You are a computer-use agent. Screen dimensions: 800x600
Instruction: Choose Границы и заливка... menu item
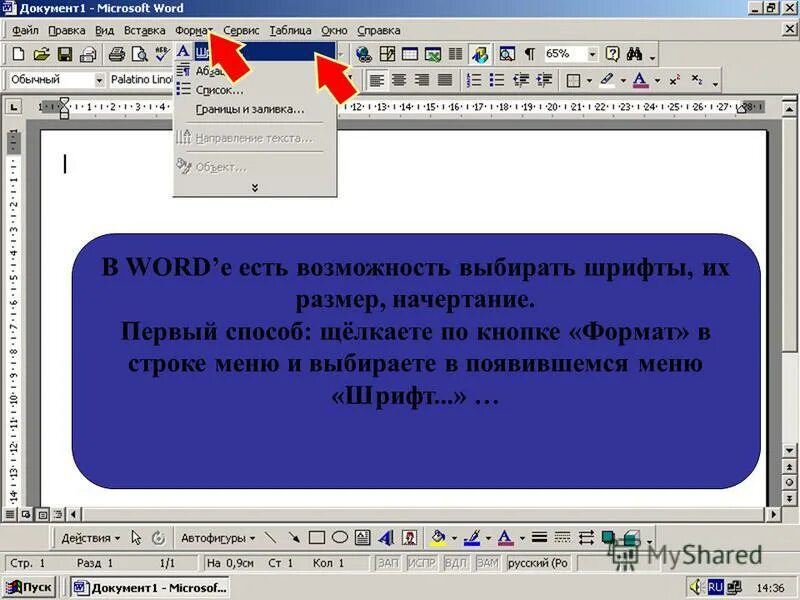point(255,109)
